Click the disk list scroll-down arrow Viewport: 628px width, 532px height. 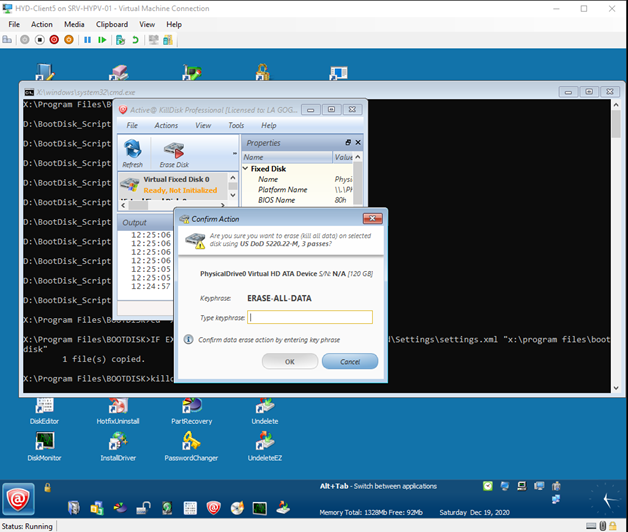[233, 195]
